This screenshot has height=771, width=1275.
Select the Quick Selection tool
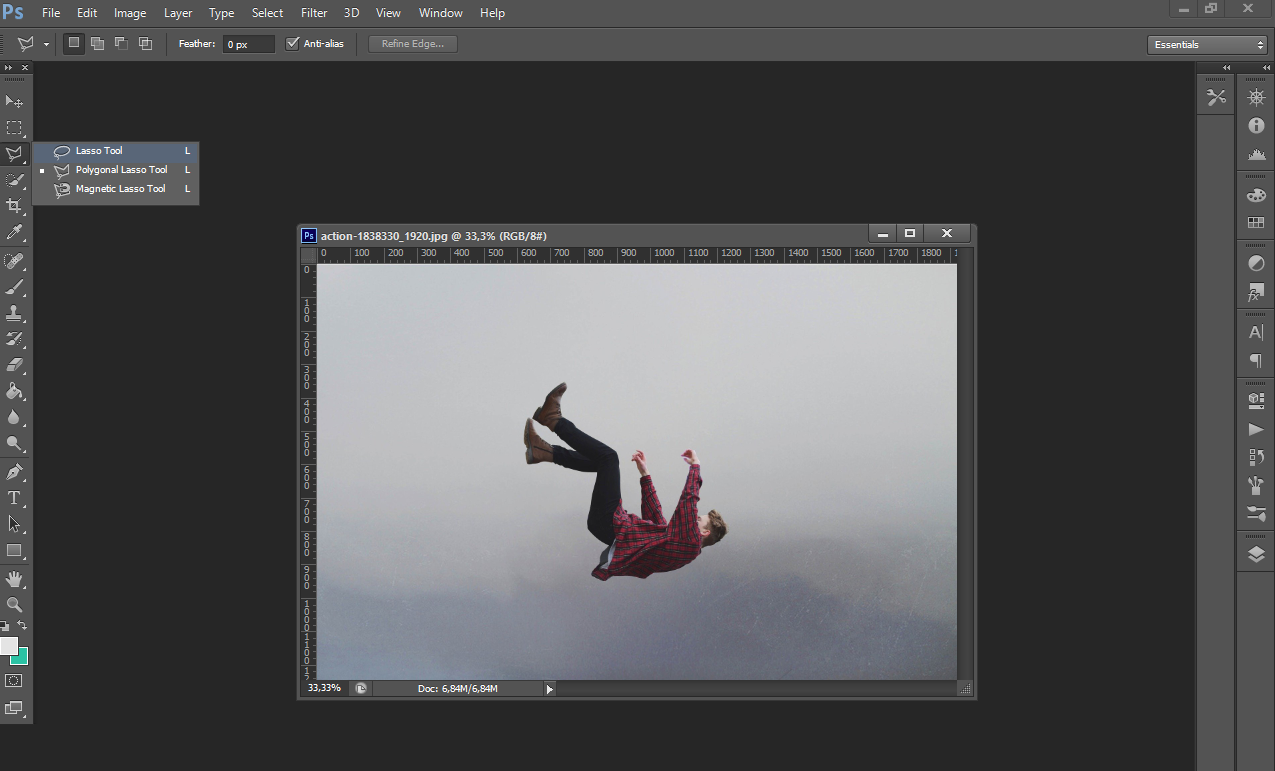tap(14, 180)
